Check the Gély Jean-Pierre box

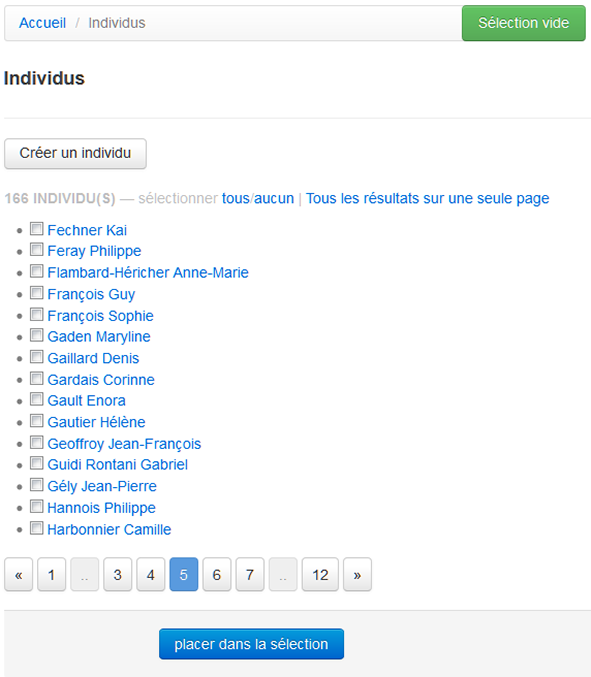[x=37, y=485]
